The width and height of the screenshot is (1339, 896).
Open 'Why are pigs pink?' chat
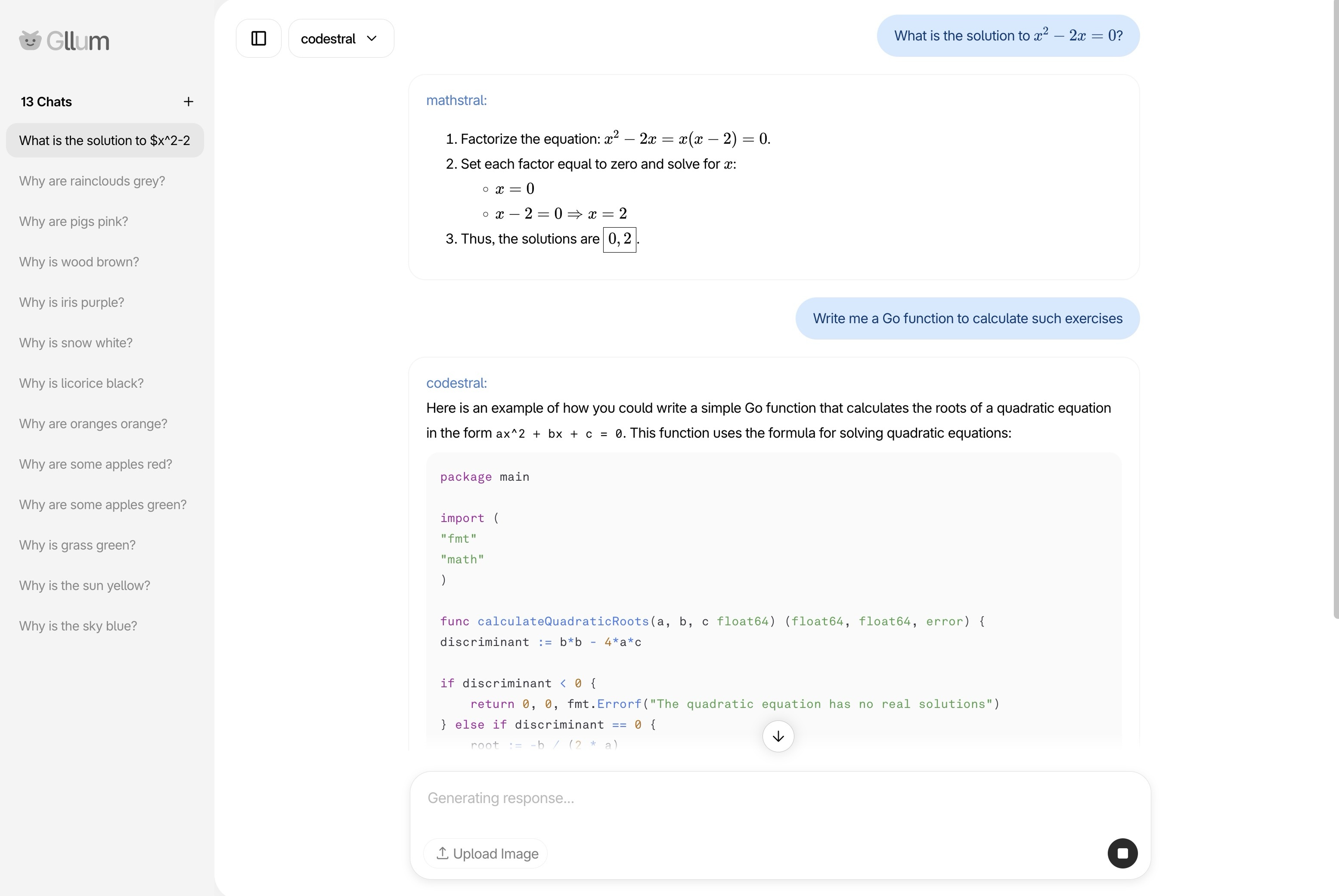(x=74, y=222)
